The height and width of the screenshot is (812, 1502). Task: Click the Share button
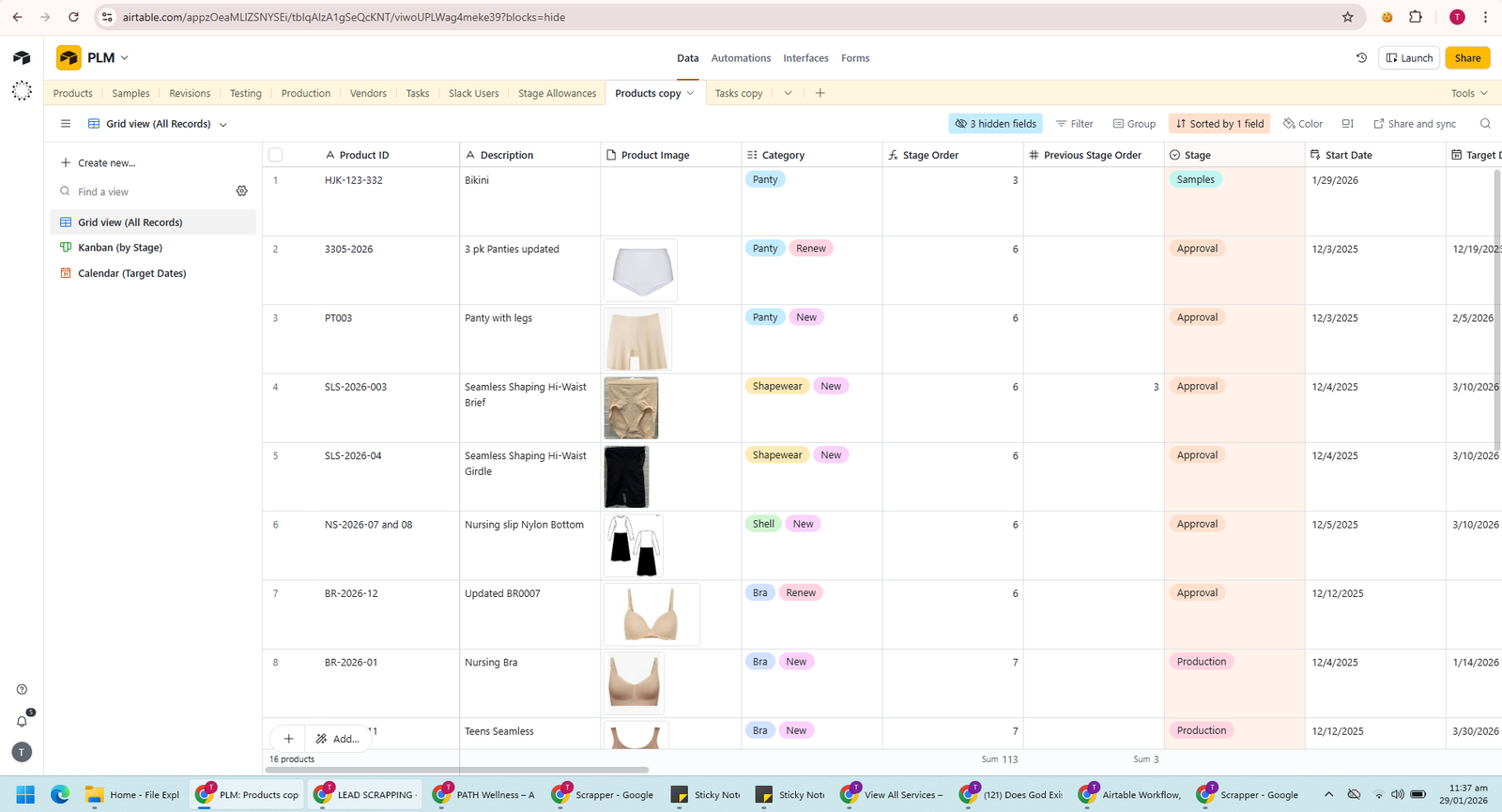click(1467, 58)
